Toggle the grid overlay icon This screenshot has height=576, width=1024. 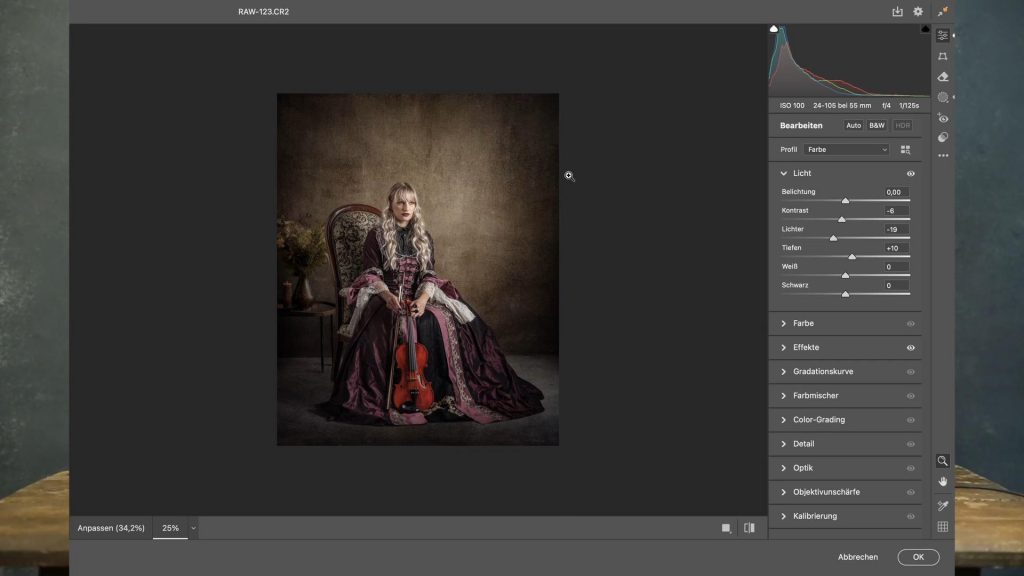click(942, 527)
